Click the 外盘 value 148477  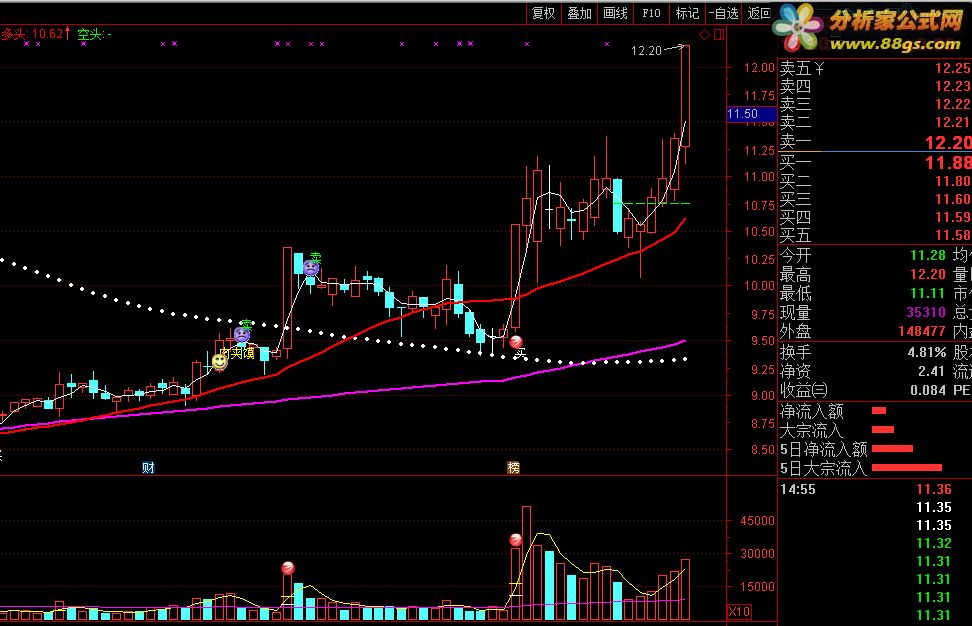point(922,331)
